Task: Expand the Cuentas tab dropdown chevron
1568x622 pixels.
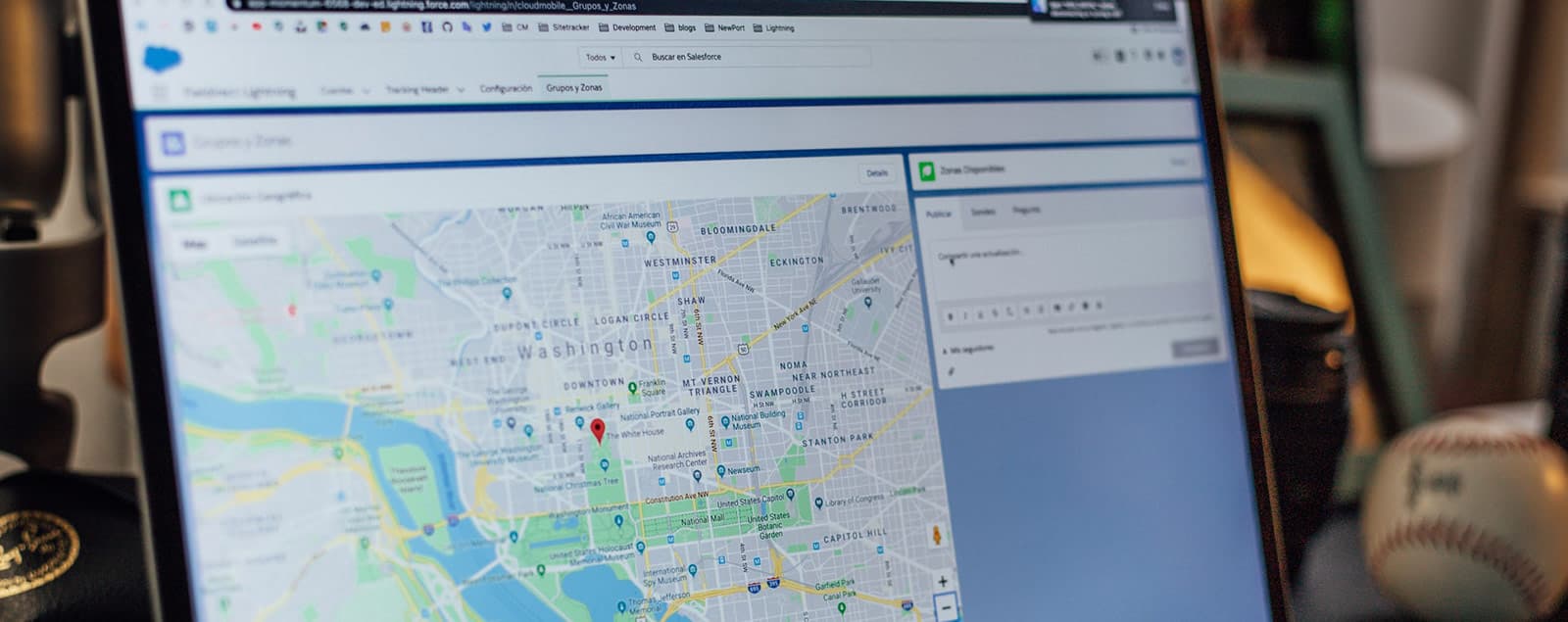Action: pos(367,91)
